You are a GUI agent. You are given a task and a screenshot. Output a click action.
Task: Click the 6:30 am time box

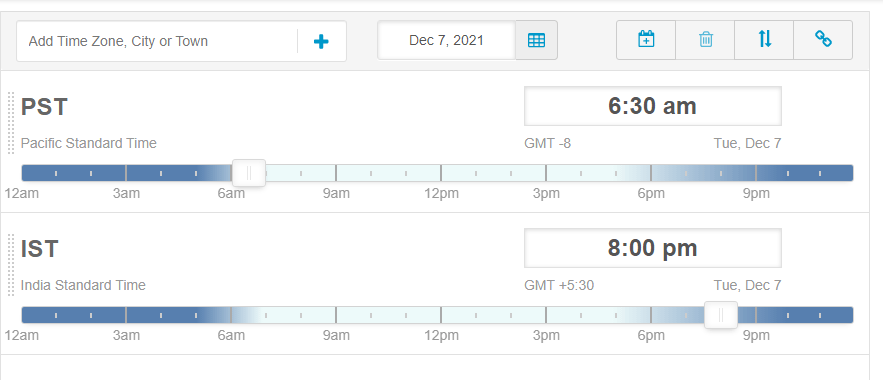tap(652, 106)
